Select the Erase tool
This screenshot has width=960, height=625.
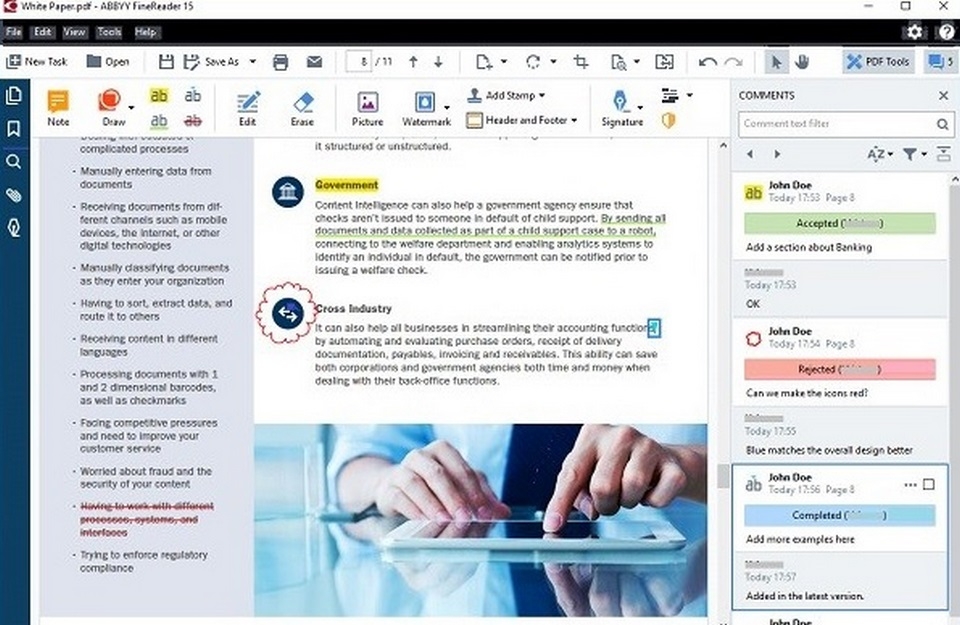click(302, 108)
